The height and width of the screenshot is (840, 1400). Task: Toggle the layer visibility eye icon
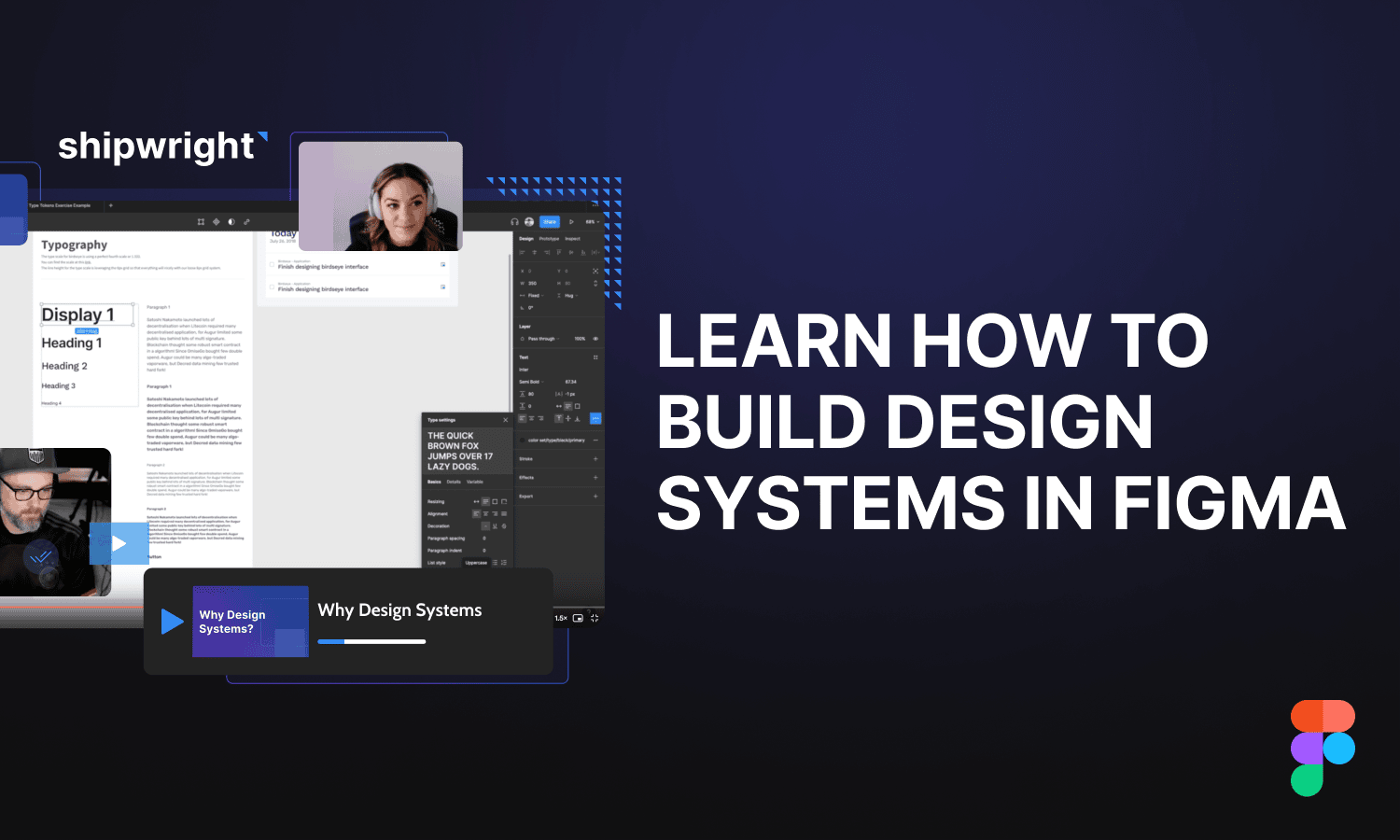point(595,338)
